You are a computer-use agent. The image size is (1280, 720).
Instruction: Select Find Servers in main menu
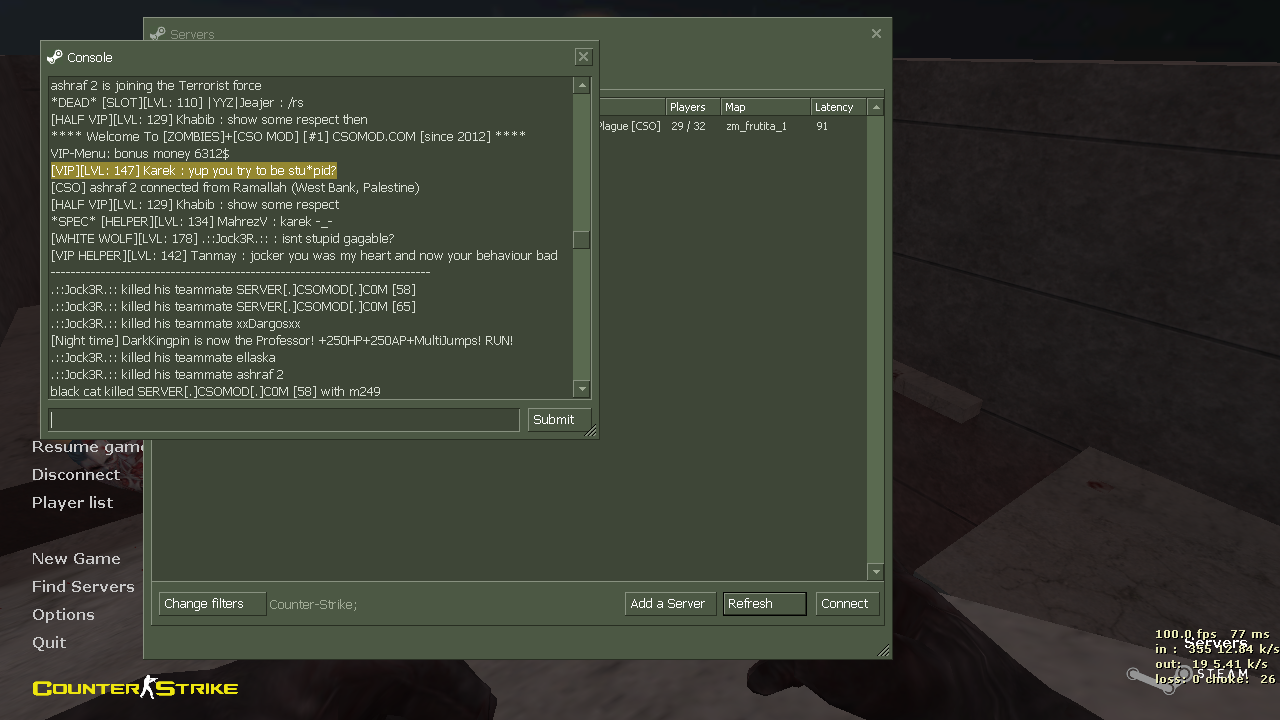tap(83, 587)
